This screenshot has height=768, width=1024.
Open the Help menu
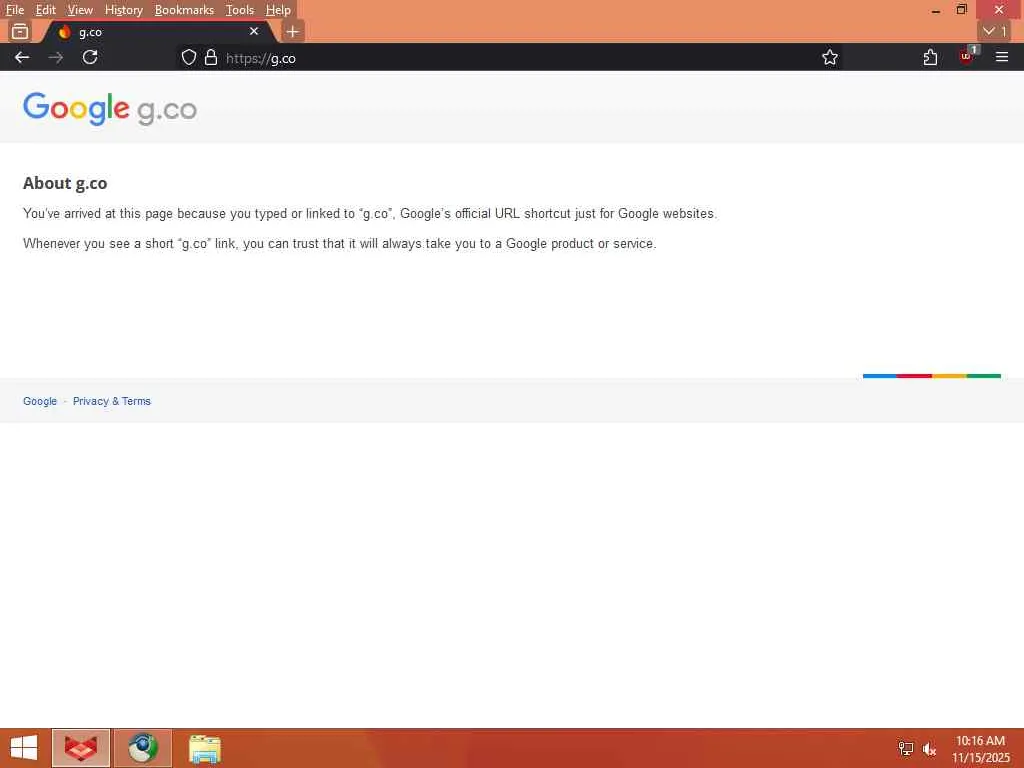pyautogui.click(x=278, y=10)
